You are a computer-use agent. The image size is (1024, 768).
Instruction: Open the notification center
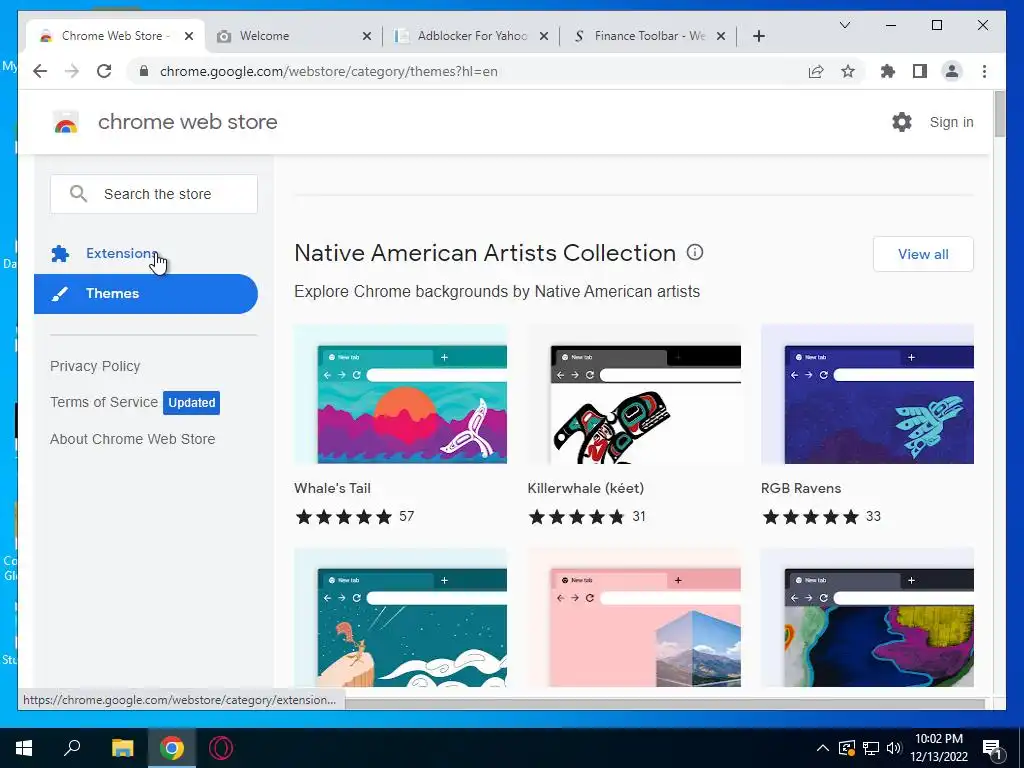click(992, 749)
